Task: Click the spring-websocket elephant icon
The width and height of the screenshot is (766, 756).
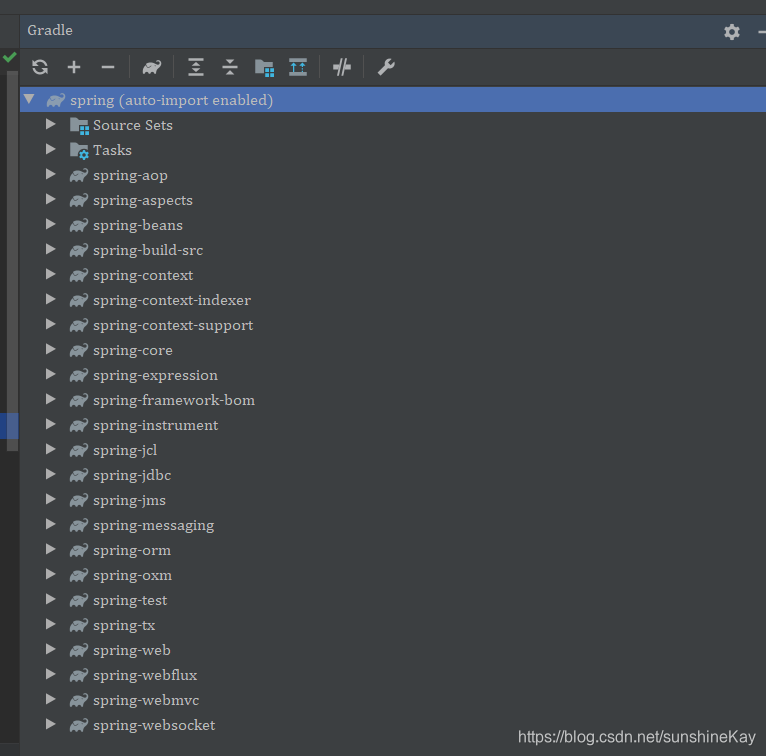Action: 79,725
